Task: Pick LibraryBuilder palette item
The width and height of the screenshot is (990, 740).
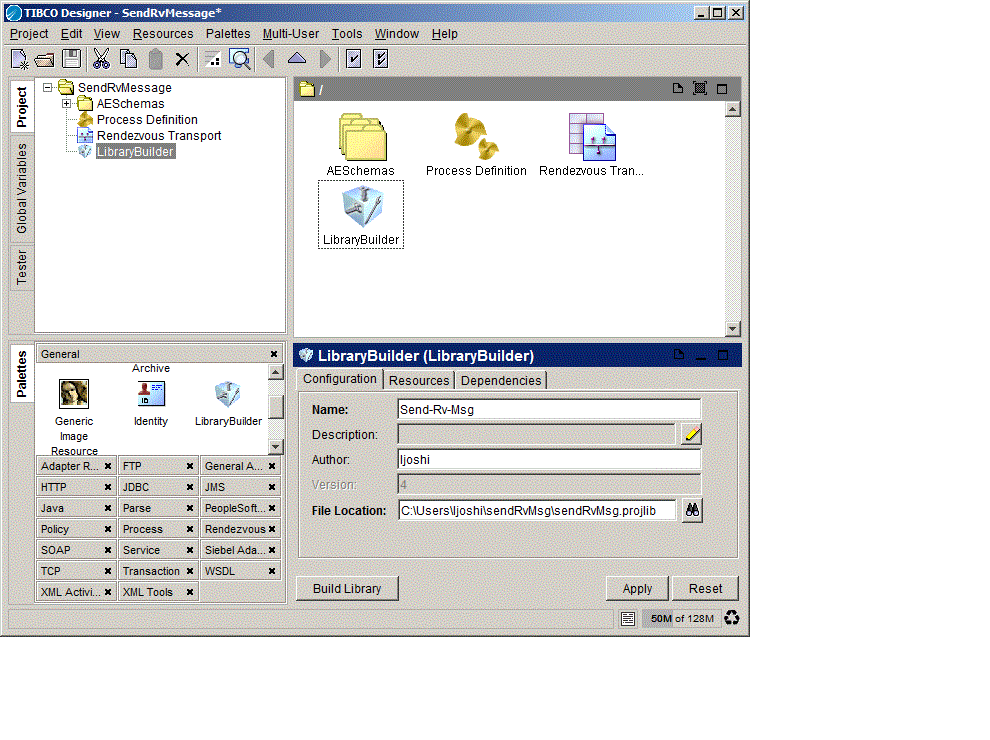Action: click(x=228, y=403)
